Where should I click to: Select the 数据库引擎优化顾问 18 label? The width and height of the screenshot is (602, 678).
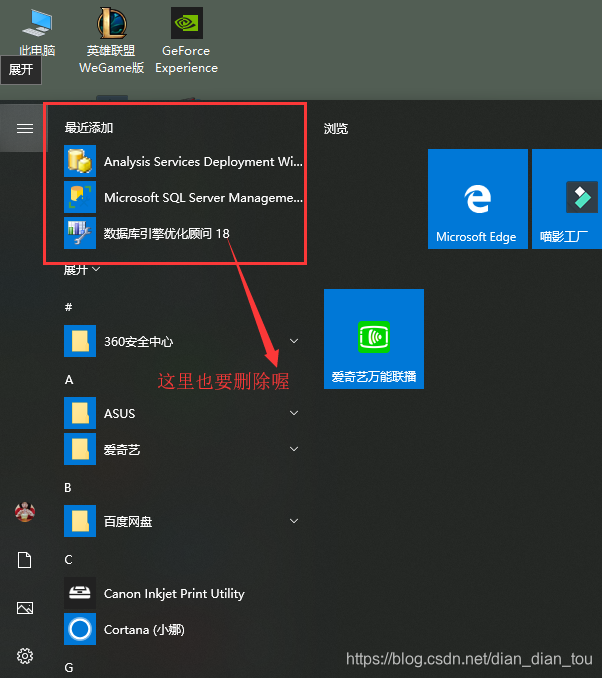(167, 233)
